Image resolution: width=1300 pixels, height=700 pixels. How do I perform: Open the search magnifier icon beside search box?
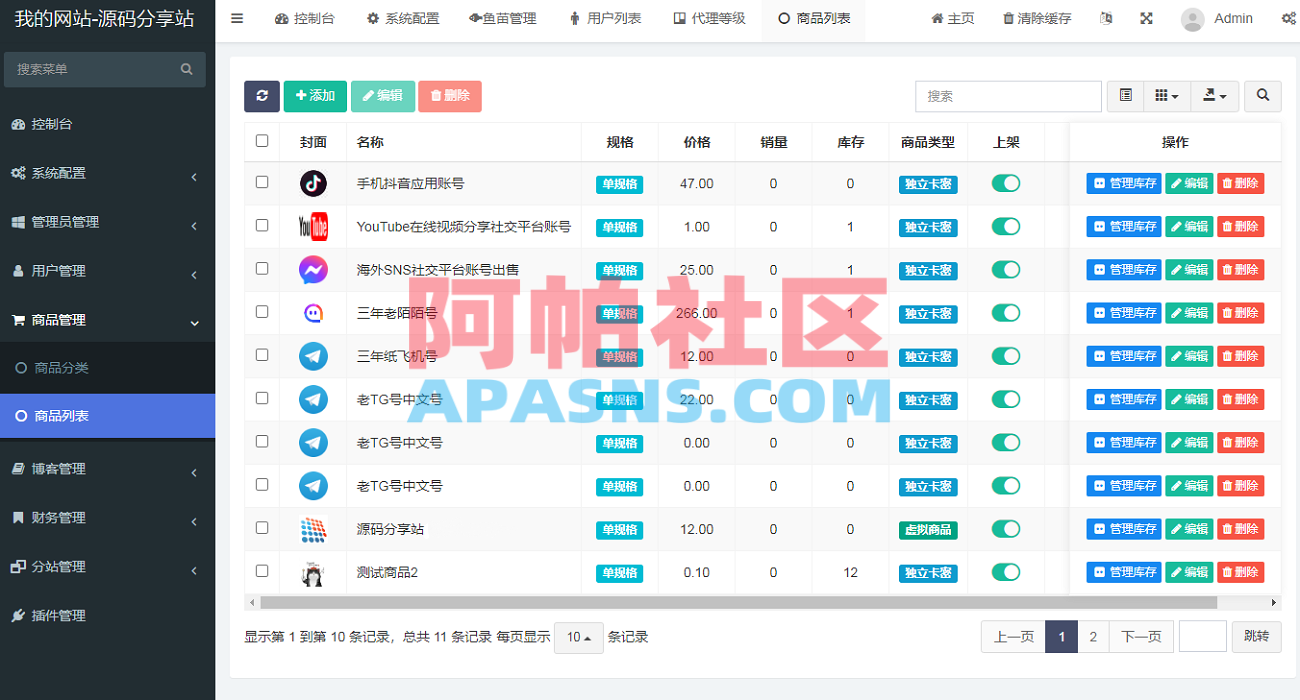pos(1262,96)
